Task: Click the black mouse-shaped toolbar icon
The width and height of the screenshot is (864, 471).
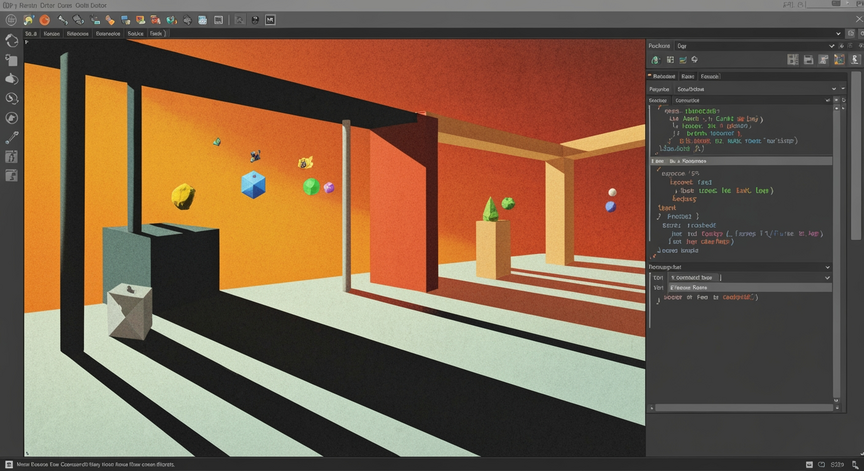Action: tap(255, 20)
